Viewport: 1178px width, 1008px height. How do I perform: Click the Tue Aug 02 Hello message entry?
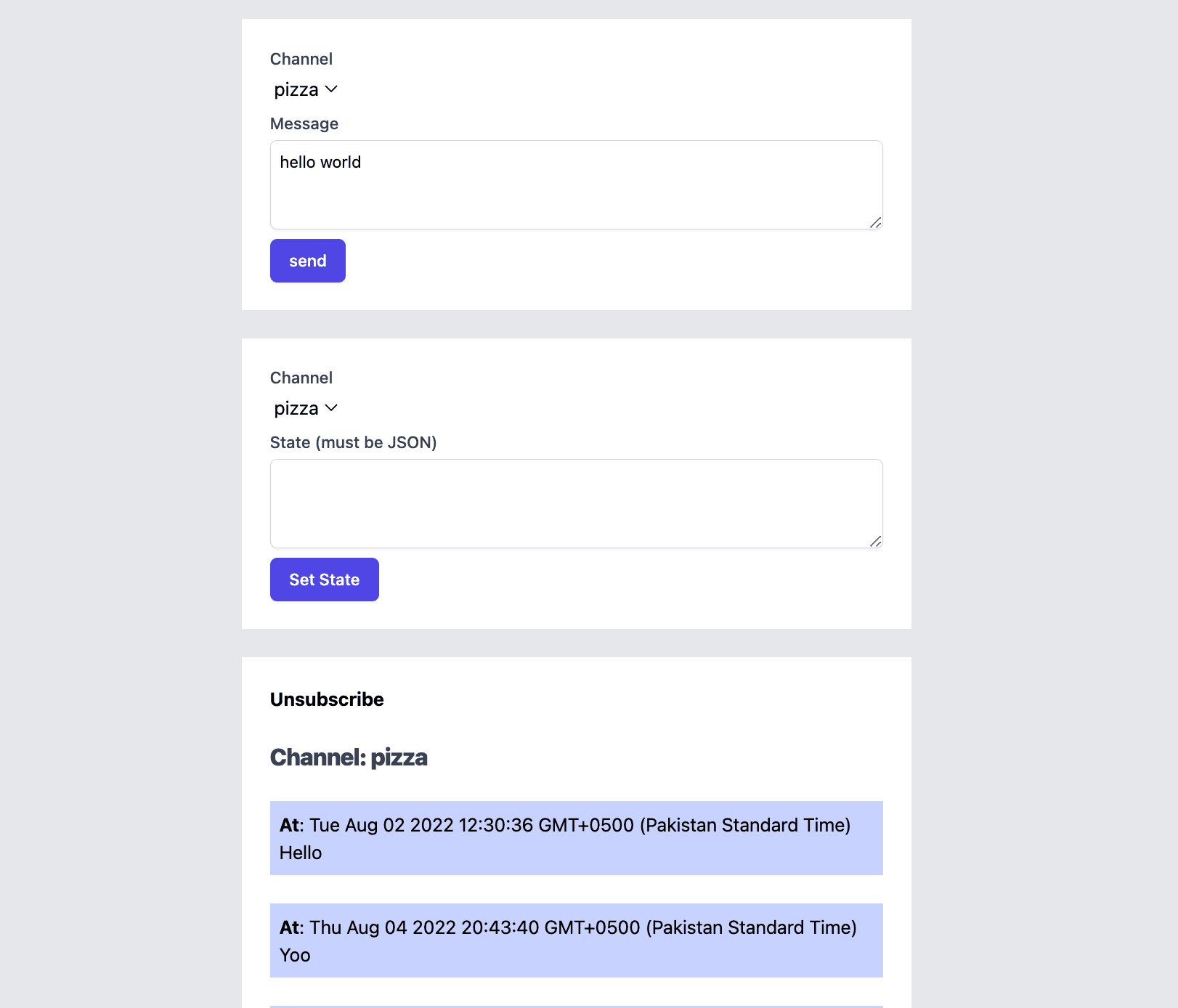pos(576,838)
